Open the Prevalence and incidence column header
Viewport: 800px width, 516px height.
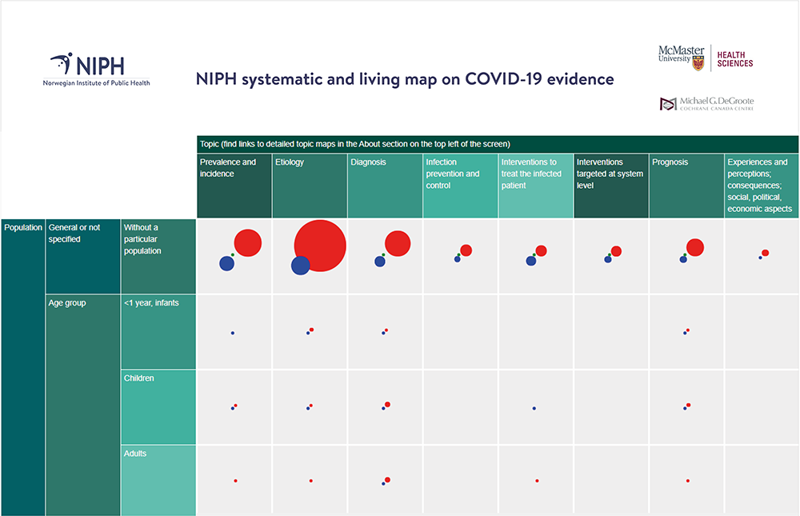(x=234, y=185)
